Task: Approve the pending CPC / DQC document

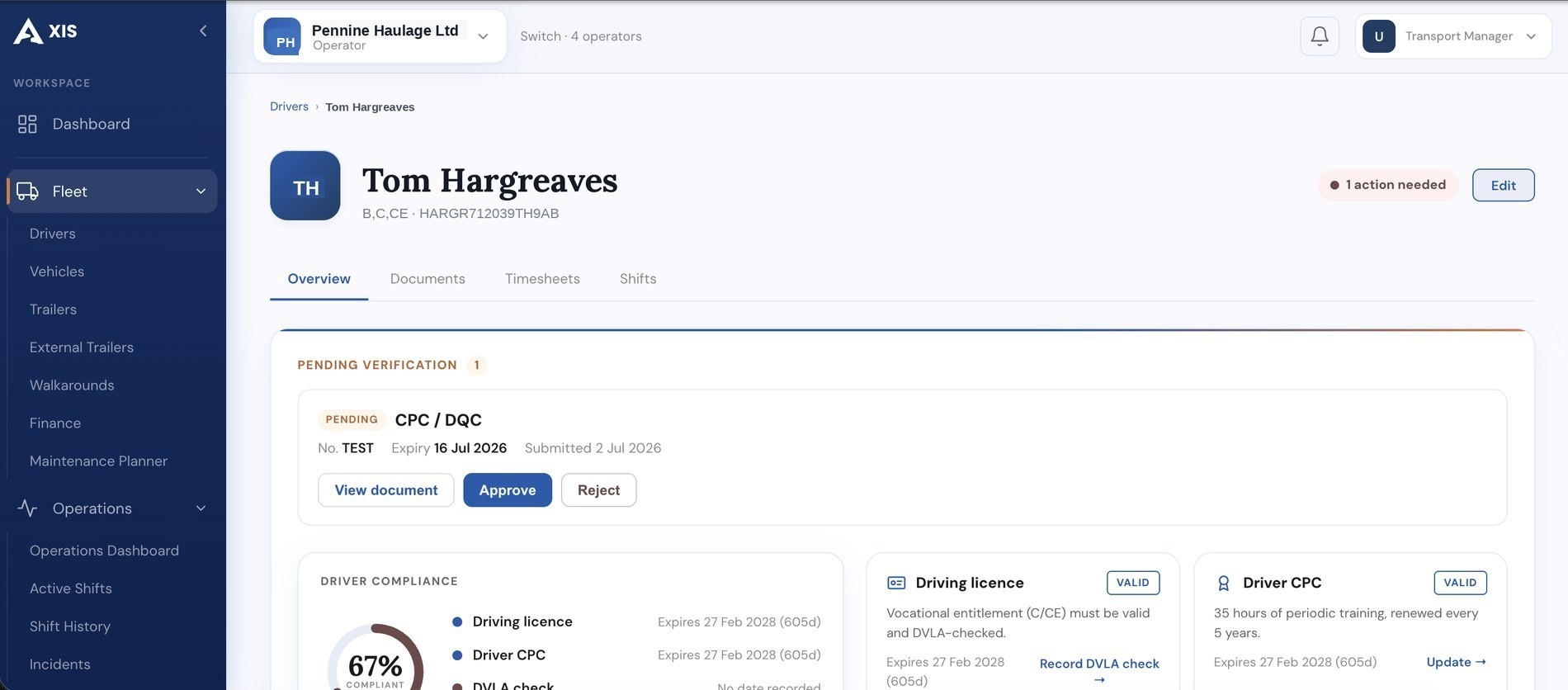Action: 508,490
